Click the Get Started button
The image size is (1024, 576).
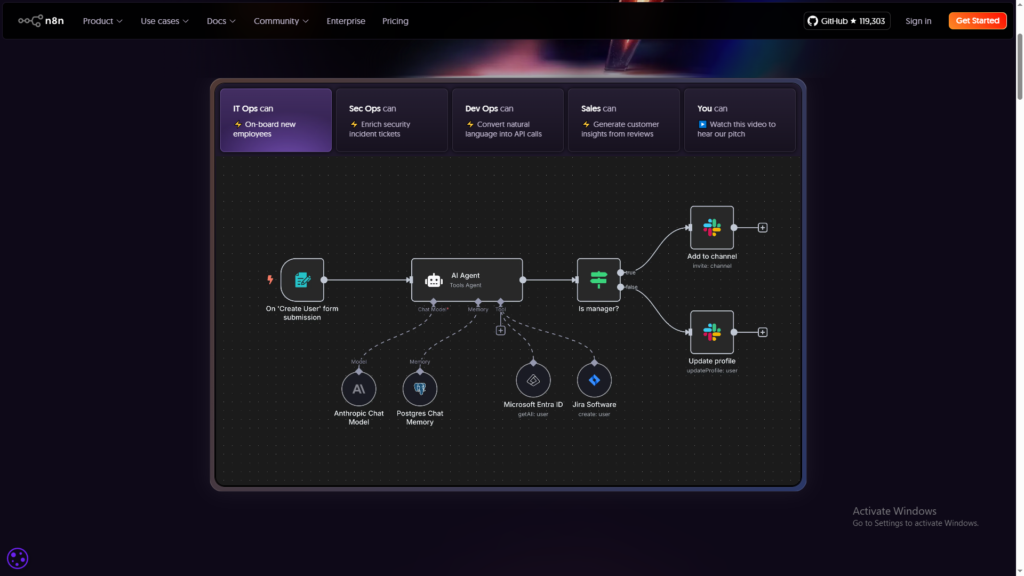point(977,20)
